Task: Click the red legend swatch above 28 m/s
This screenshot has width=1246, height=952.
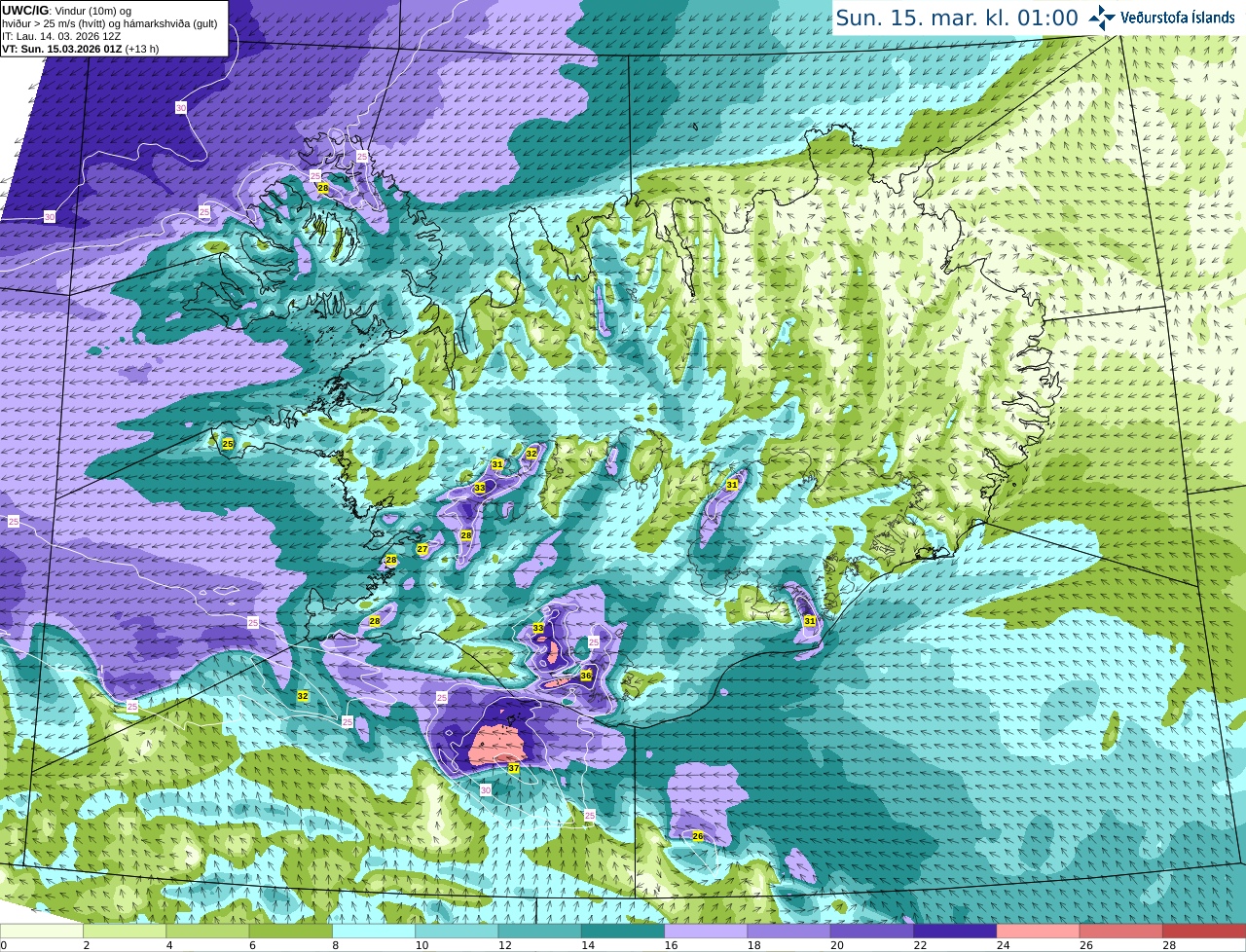Action: (1204, 931)
